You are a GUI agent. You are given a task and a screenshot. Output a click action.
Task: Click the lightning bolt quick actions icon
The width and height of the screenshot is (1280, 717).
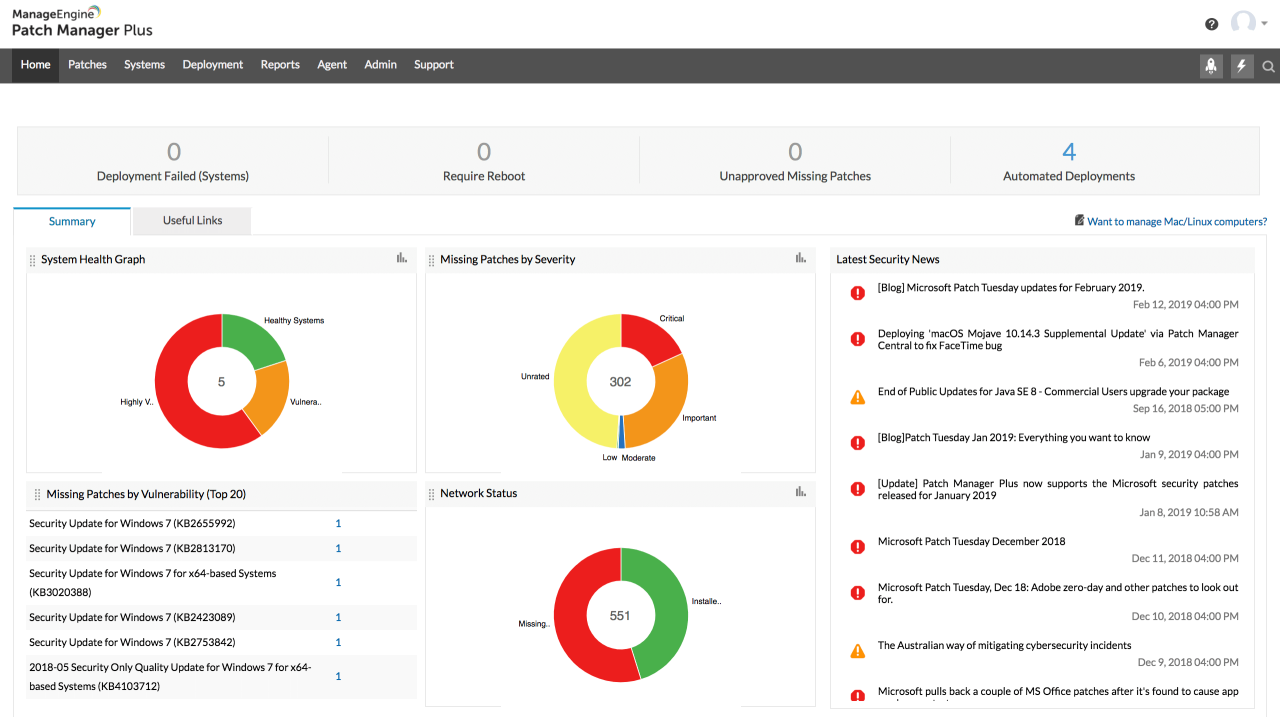(1241, 66)
